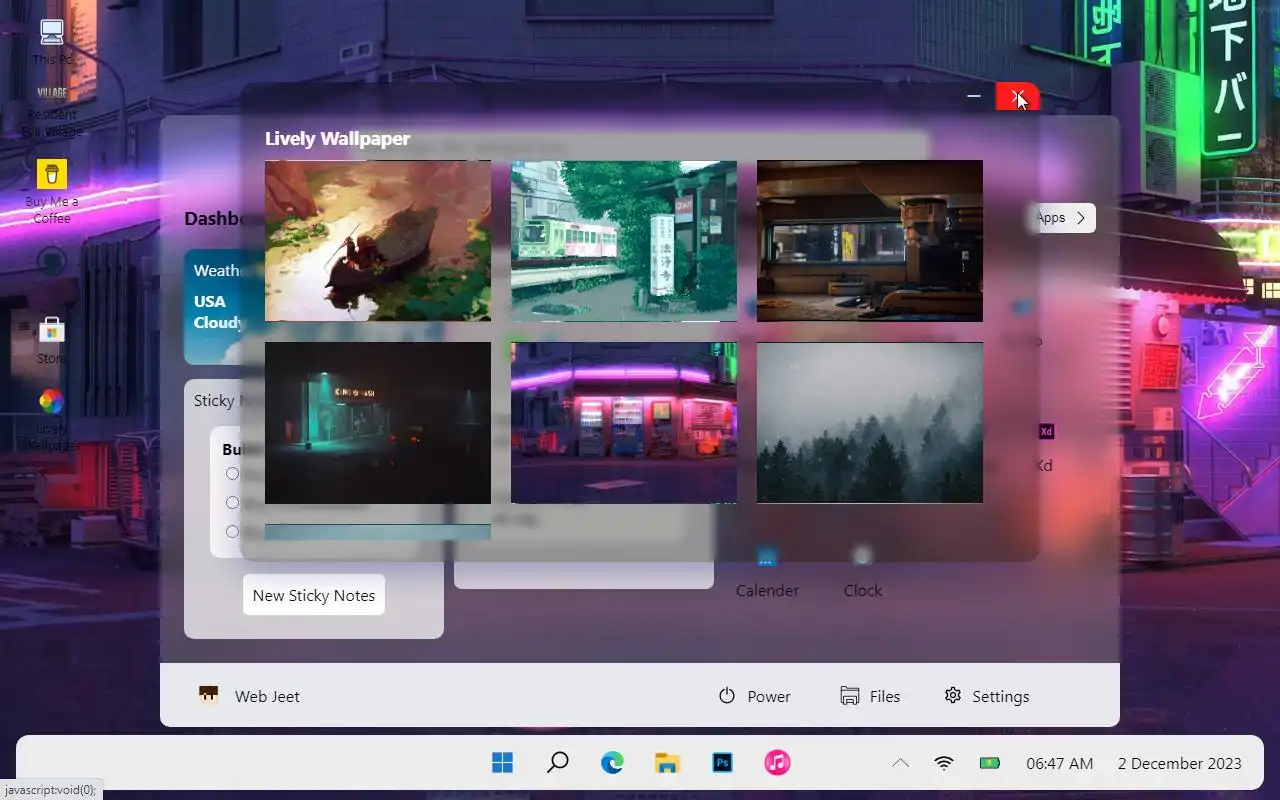Select the boat on river wallpaper

point(378,241)
